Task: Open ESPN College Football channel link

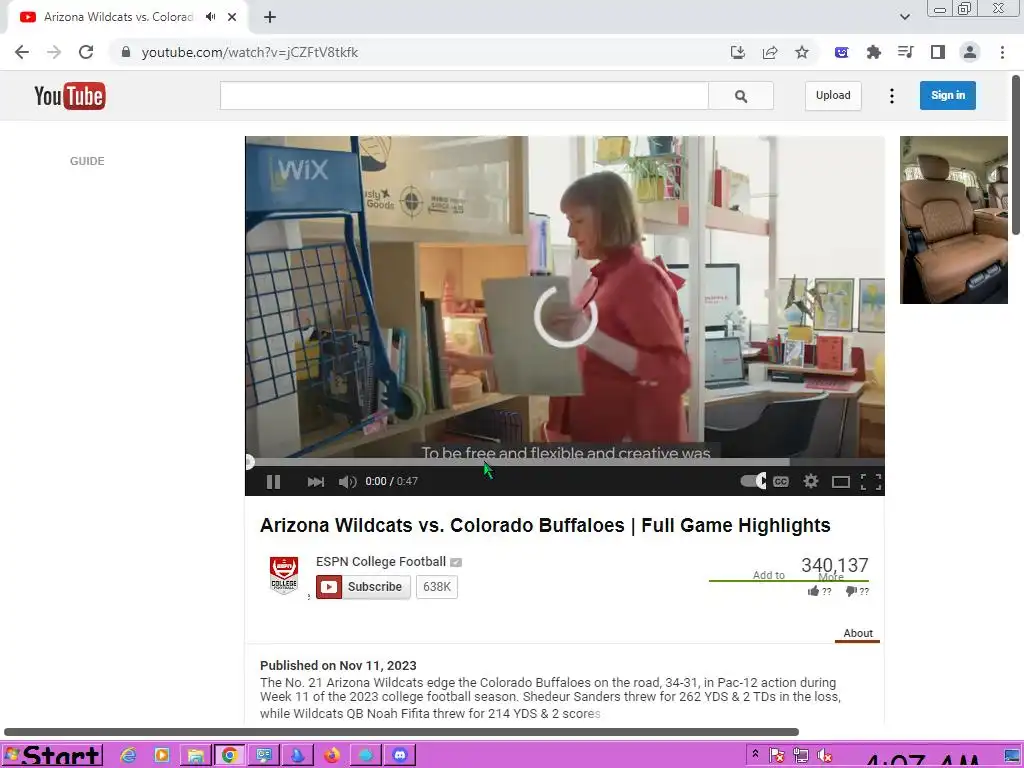Action: click(381, 562)
